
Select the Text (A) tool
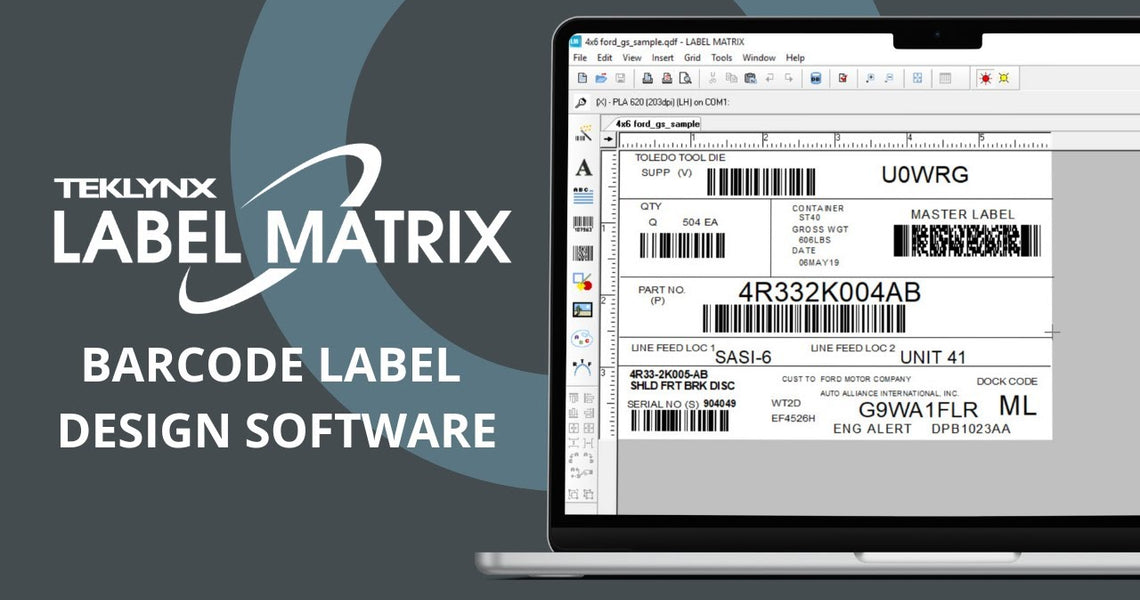click(x=583, y=168)
